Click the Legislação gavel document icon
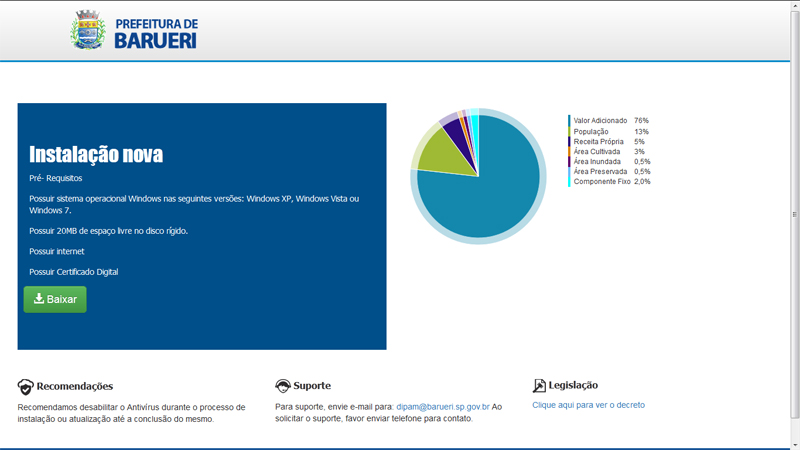This screenshot has width=800, height=450. (x=539, y=386)
